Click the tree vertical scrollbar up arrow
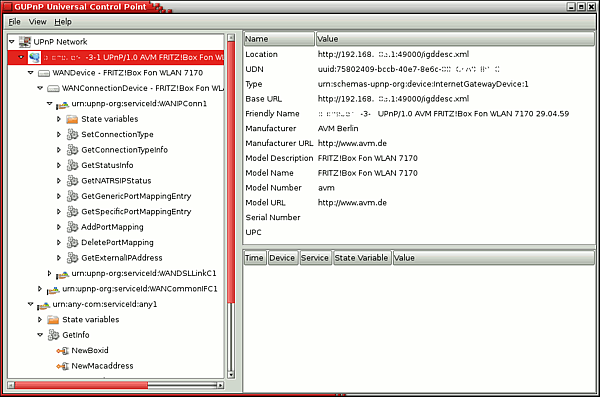 coord(231,38)
